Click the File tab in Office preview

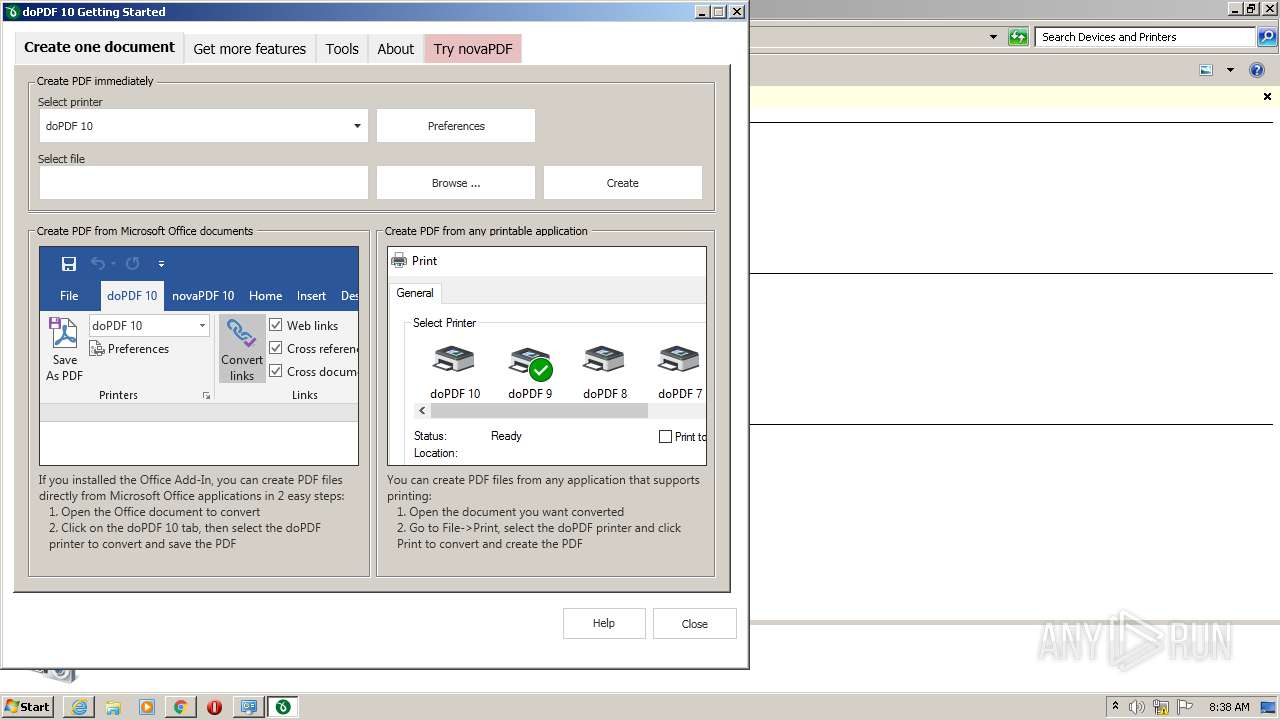click(69, 296)
